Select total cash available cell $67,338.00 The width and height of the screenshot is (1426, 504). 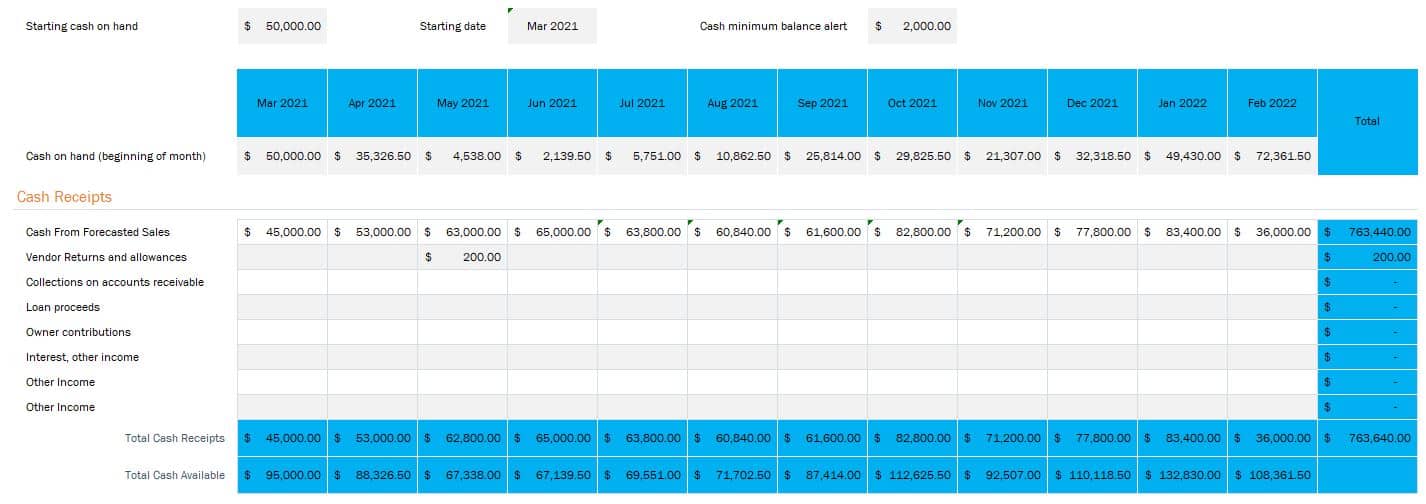[462, 475]
